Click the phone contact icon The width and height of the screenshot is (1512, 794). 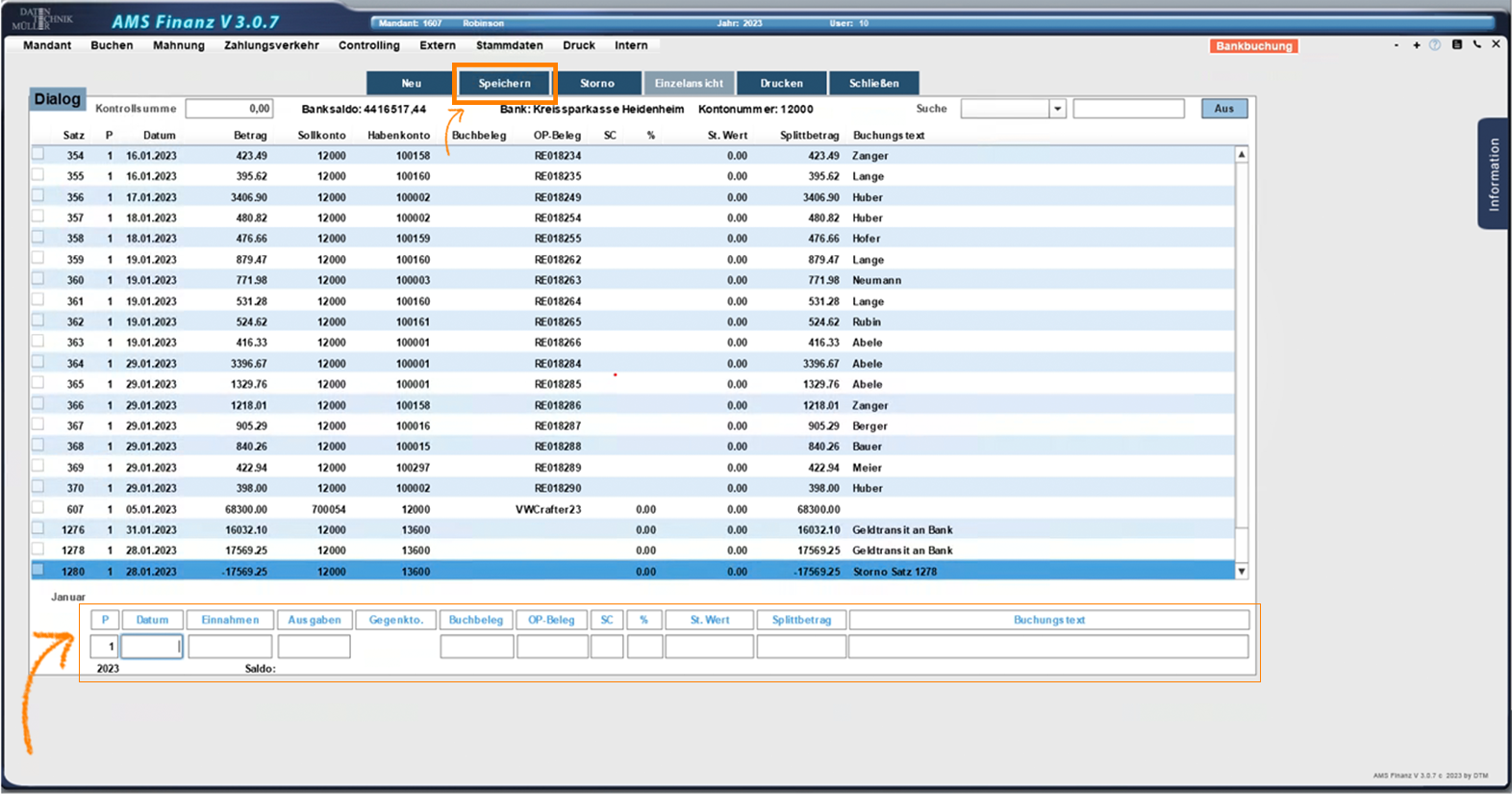(x=1477, y=45)
